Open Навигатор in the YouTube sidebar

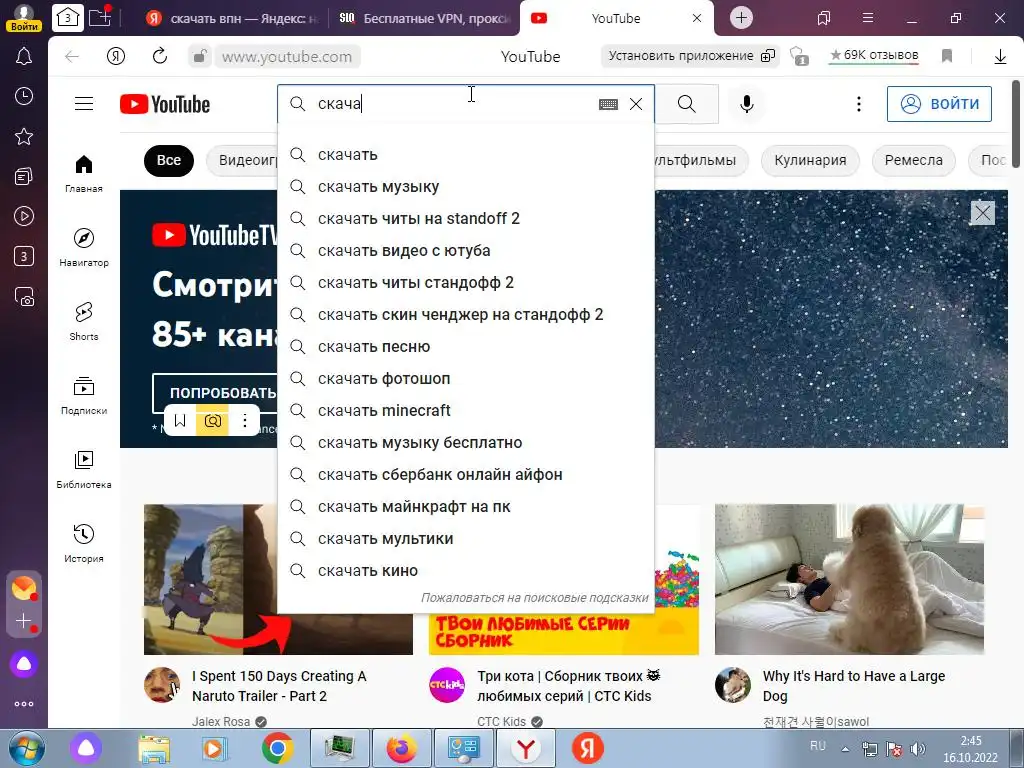[x=84, y=248]
